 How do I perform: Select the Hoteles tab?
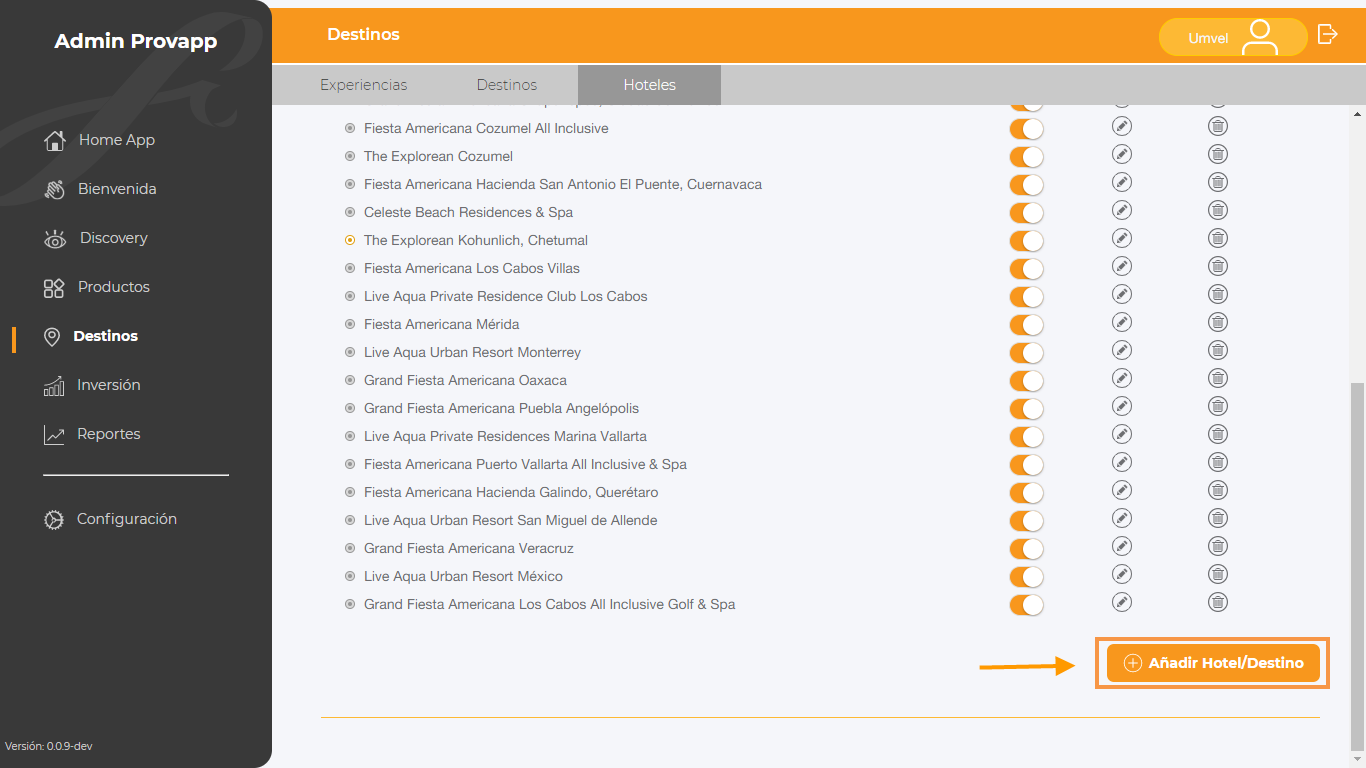pos(650,85)
